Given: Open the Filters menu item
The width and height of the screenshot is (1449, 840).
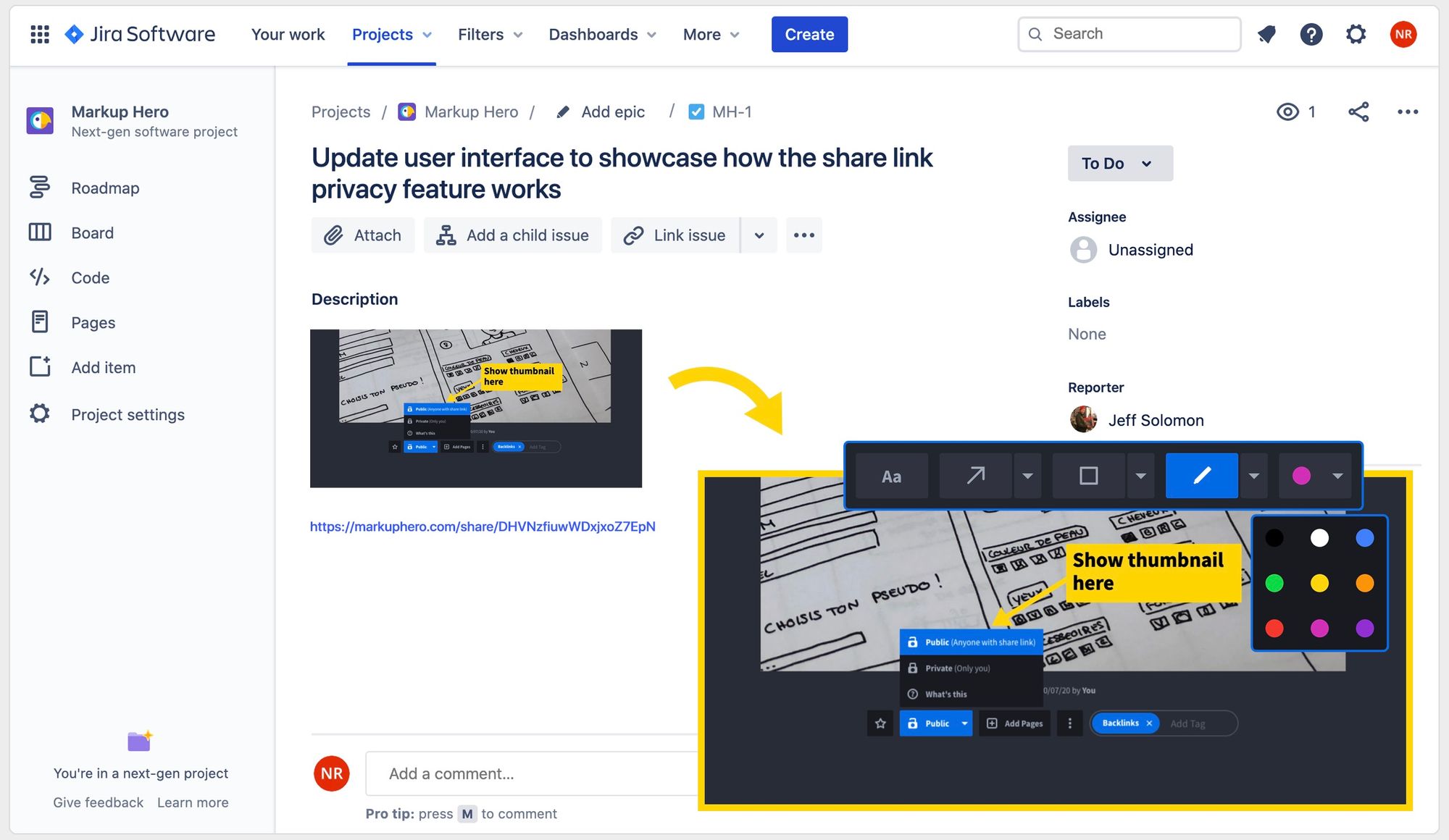Looking at the screenshot, I should coord(490,33).
